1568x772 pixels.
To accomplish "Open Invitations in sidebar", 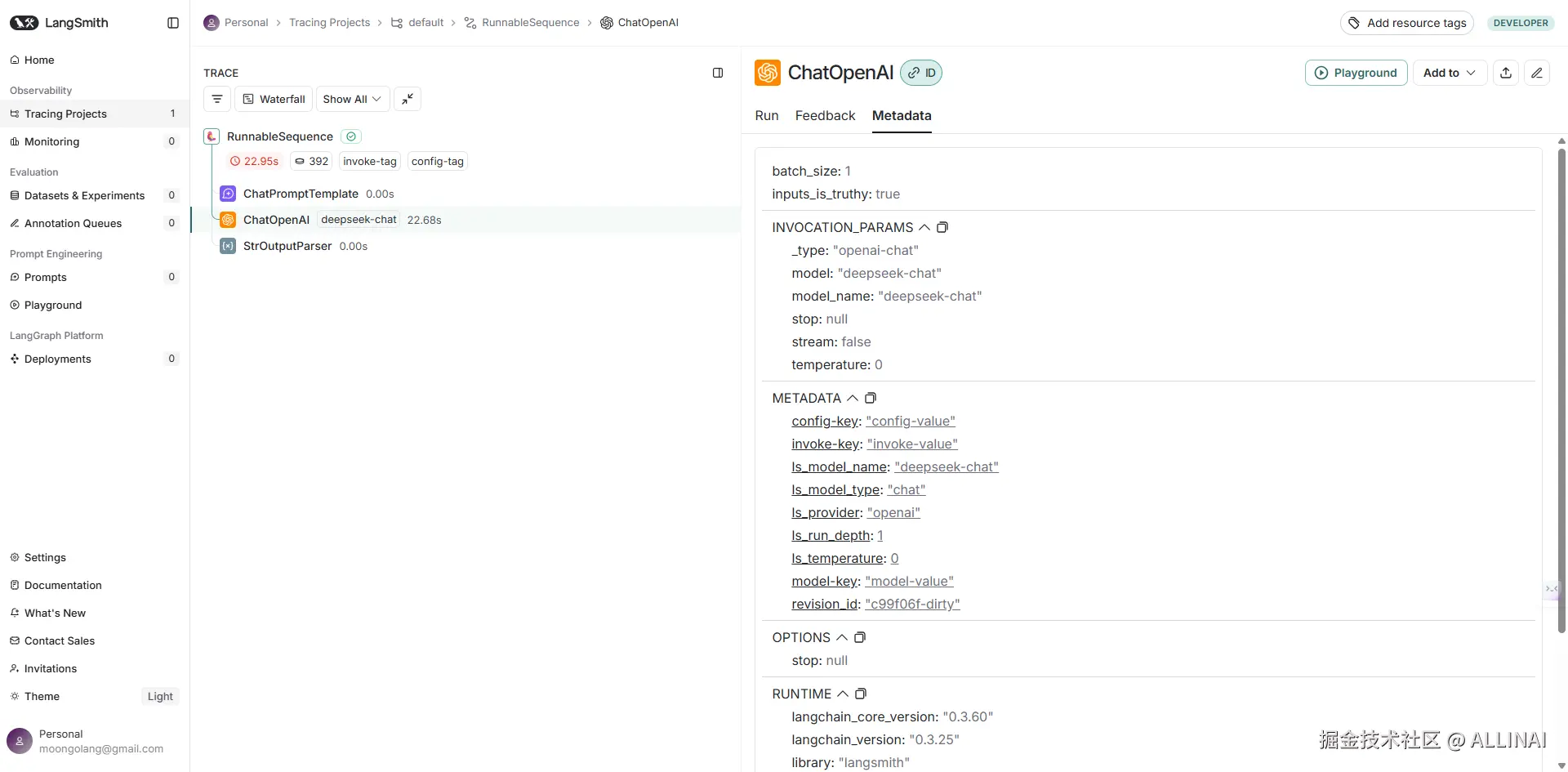I will coord(95,668).
